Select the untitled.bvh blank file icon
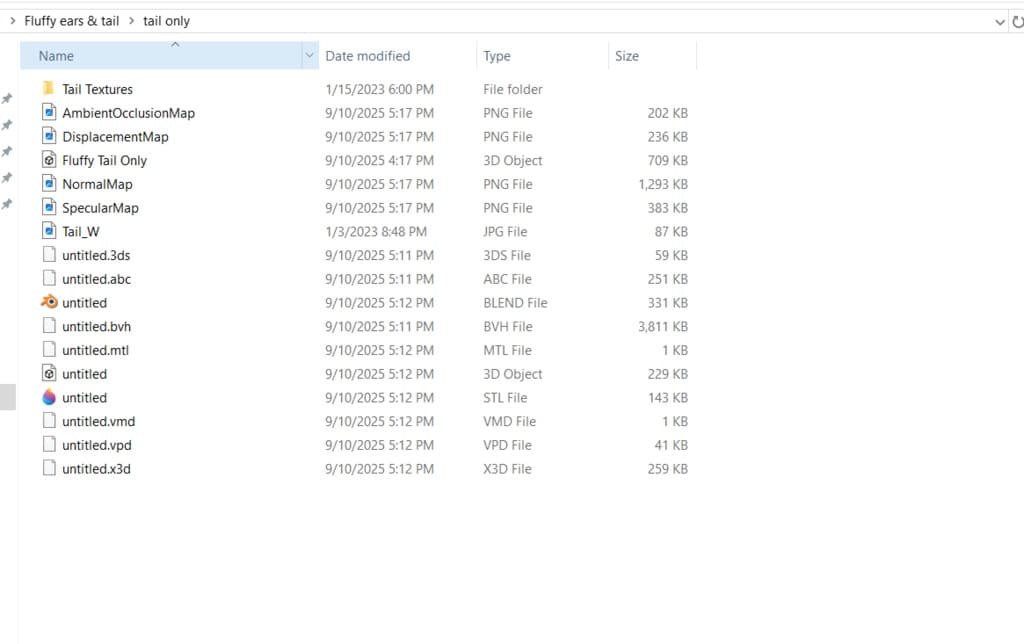 (x=49, y=325)
